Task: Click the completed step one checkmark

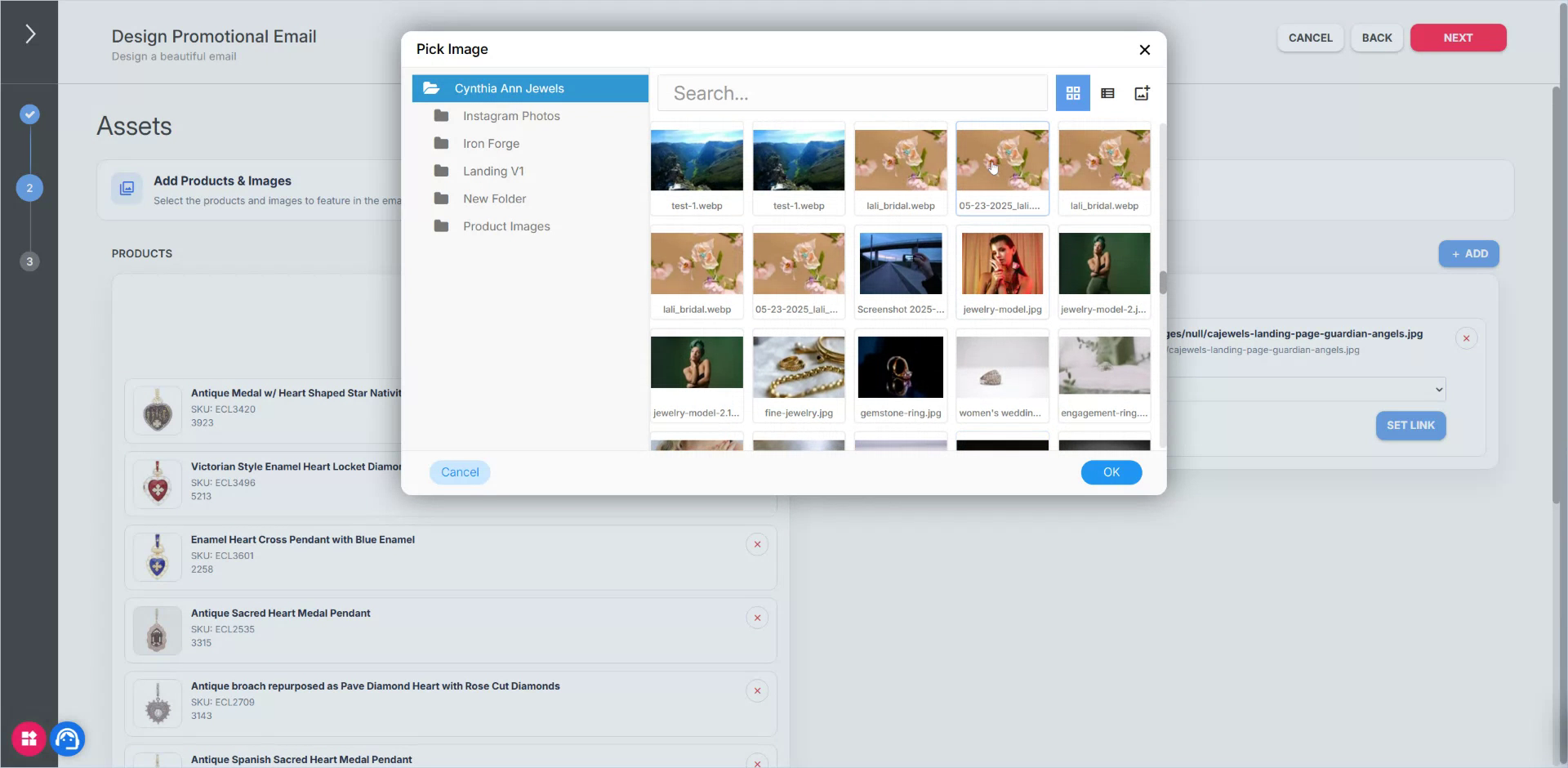Action: pyautogui.click(x=29, y=114)
